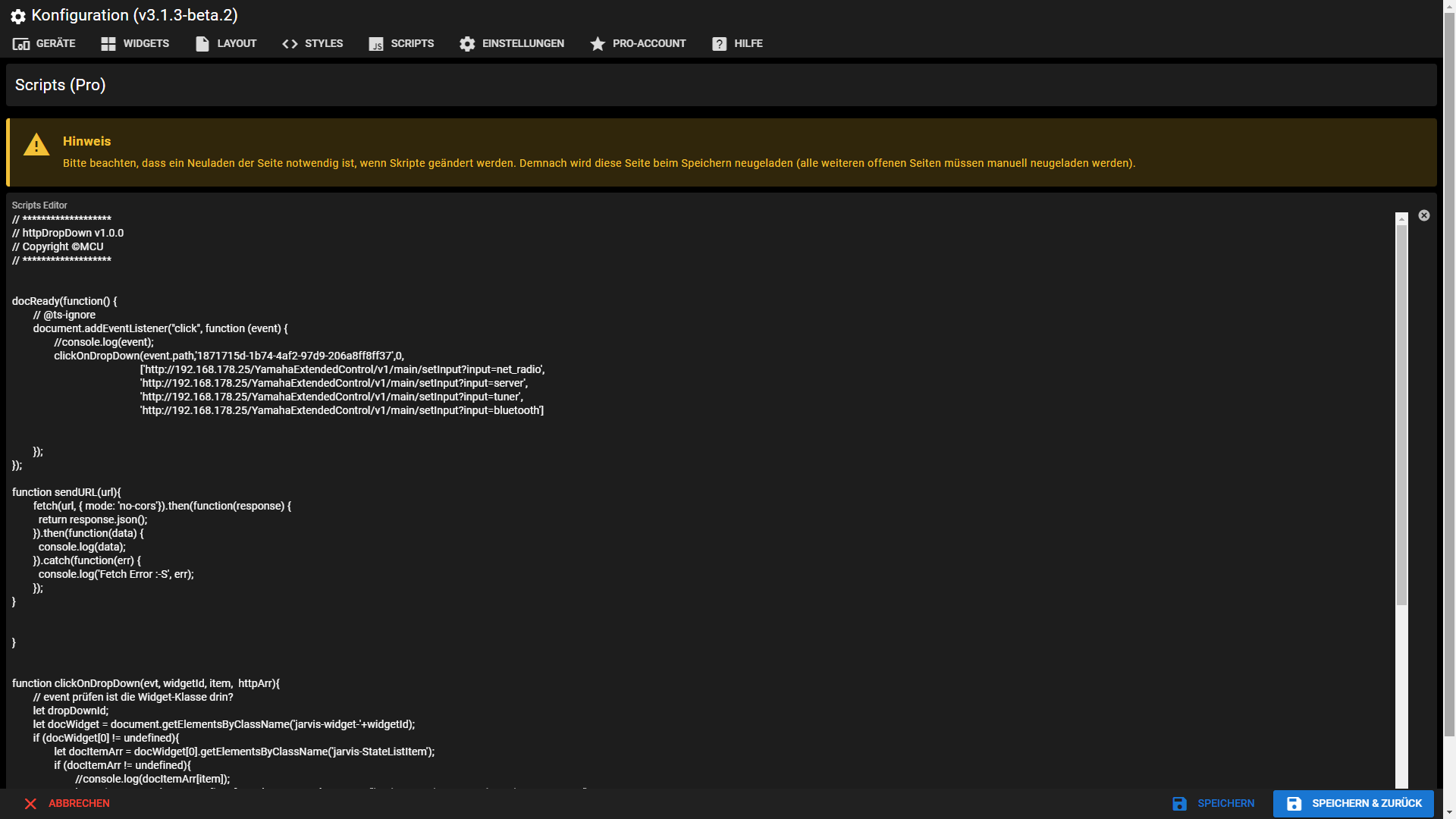1456x819 pixels.
Task: Select the SCRIPTS tab
Action: (401, 44)
